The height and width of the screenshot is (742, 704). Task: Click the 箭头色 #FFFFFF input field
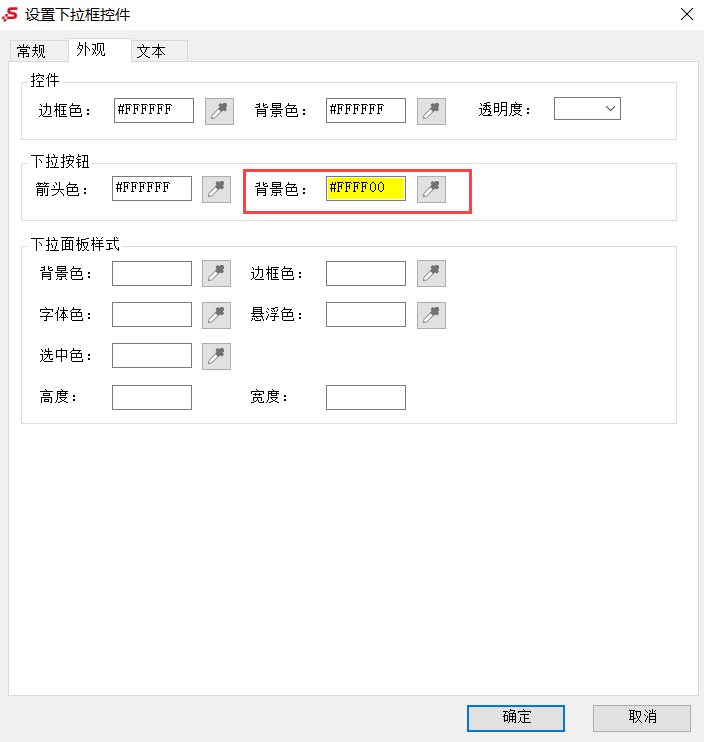[x=152, y=188]
